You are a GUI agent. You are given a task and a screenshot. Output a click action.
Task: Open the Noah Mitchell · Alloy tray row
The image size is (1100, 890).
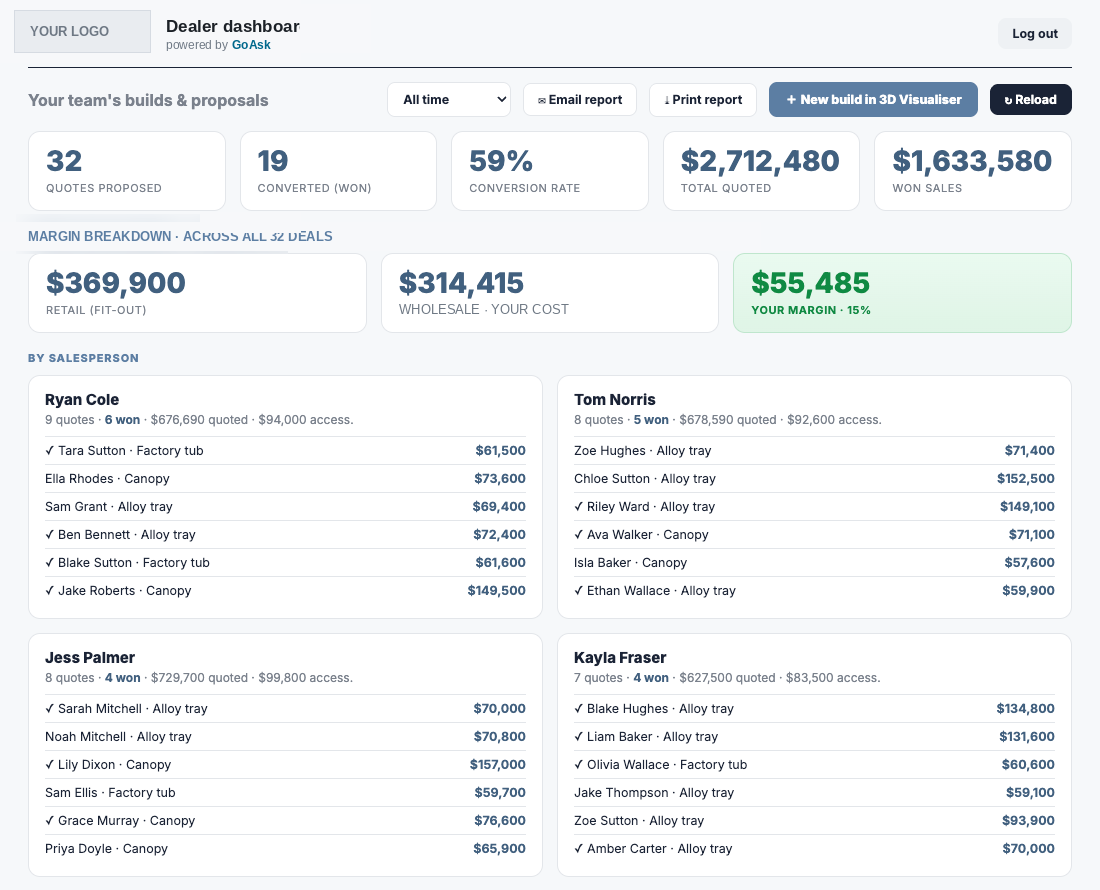[286, 737]
